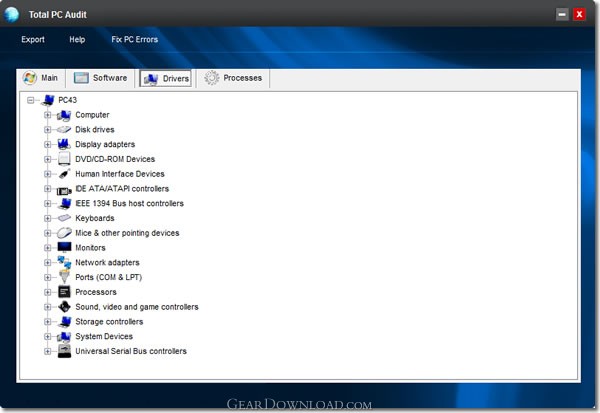The image size is (600, 413).
Task: Click the Network adapters icon
Action: pyautogui.click(x=64, y=262)
